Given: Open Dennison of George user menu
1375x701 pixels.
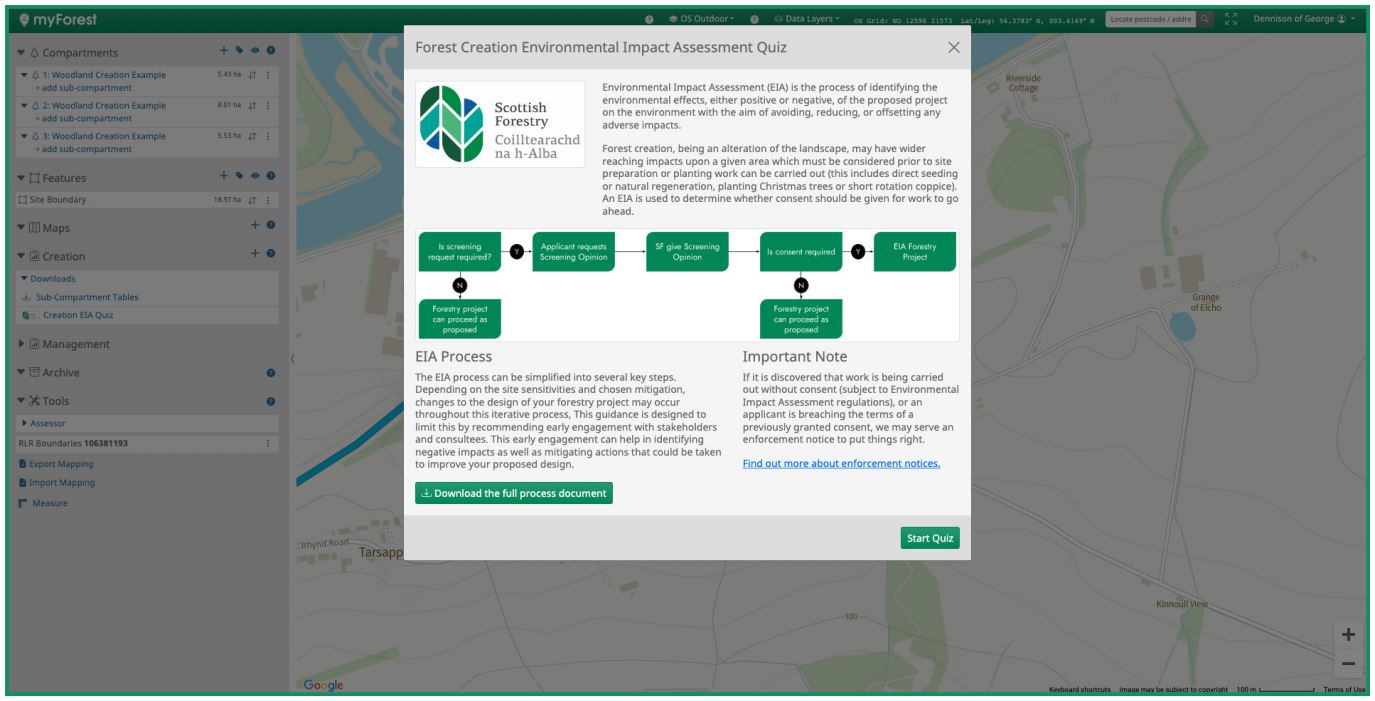Looking at the screenshot, I should click(x=1306, y=19).
